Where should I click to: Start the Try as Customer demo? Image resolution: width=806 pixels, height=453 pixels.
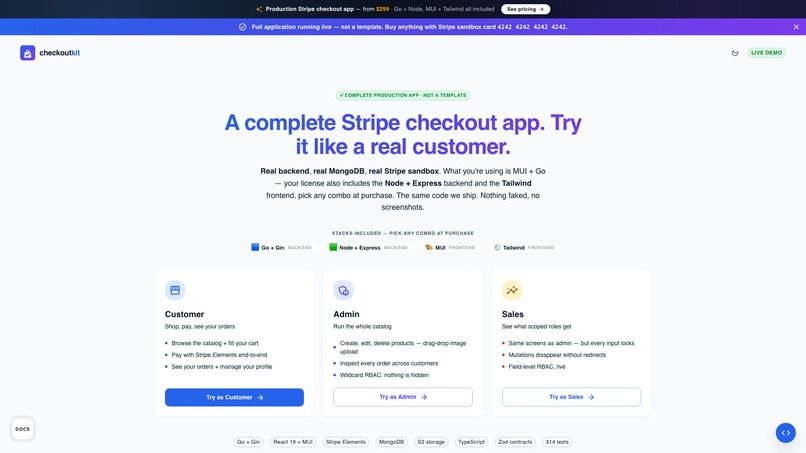(x=234, y=397)
